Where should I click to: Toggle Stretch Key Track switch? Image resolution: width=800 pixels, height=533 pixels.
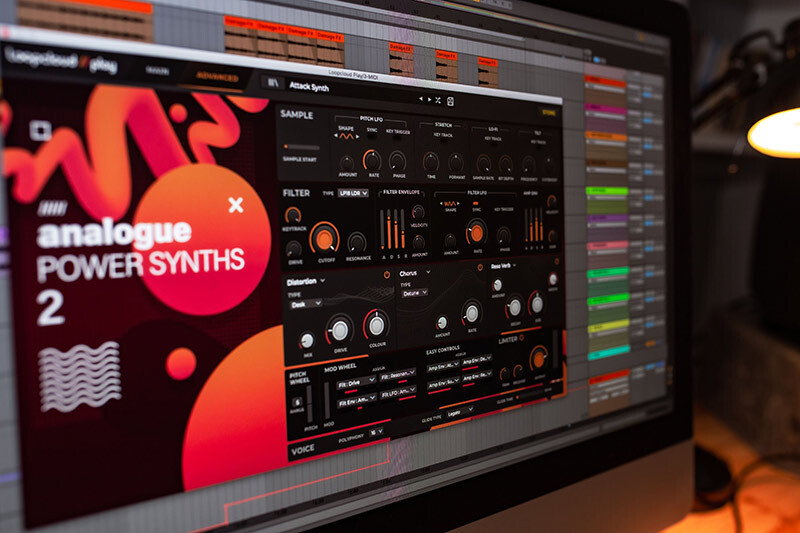point(443,141)
